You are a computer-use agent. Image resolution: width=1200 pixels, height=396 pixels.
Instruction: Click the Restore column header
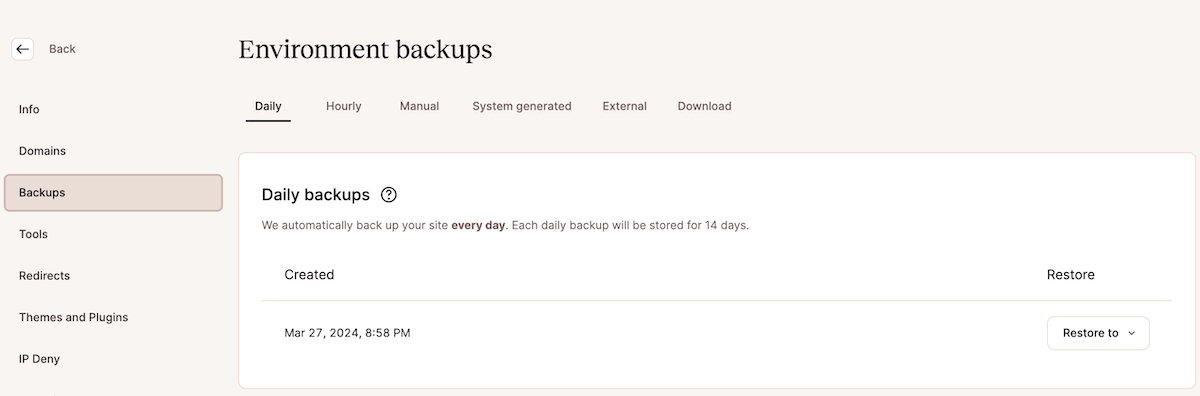(1070, 274)
